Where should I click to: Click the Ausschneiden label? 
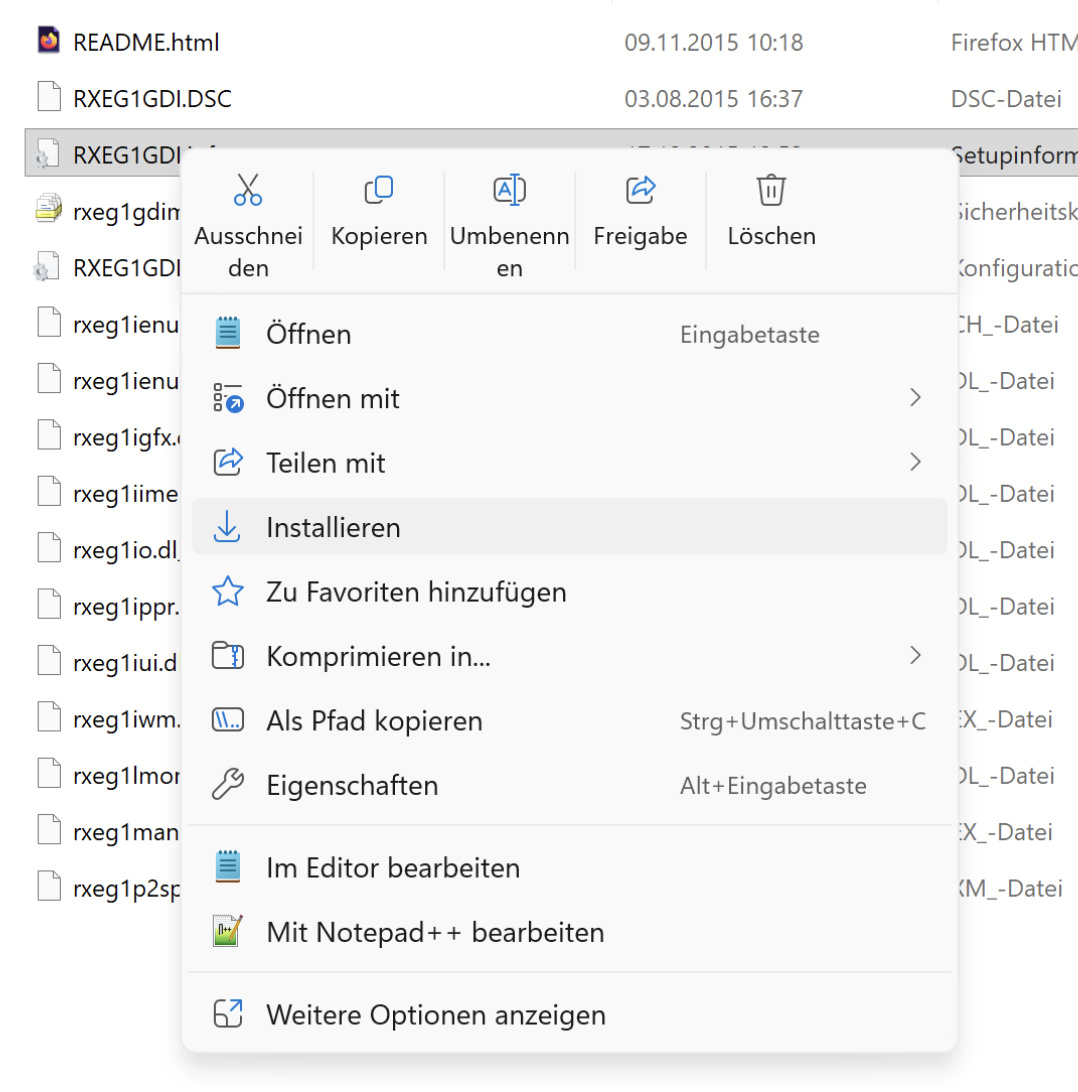click(248, 251)
